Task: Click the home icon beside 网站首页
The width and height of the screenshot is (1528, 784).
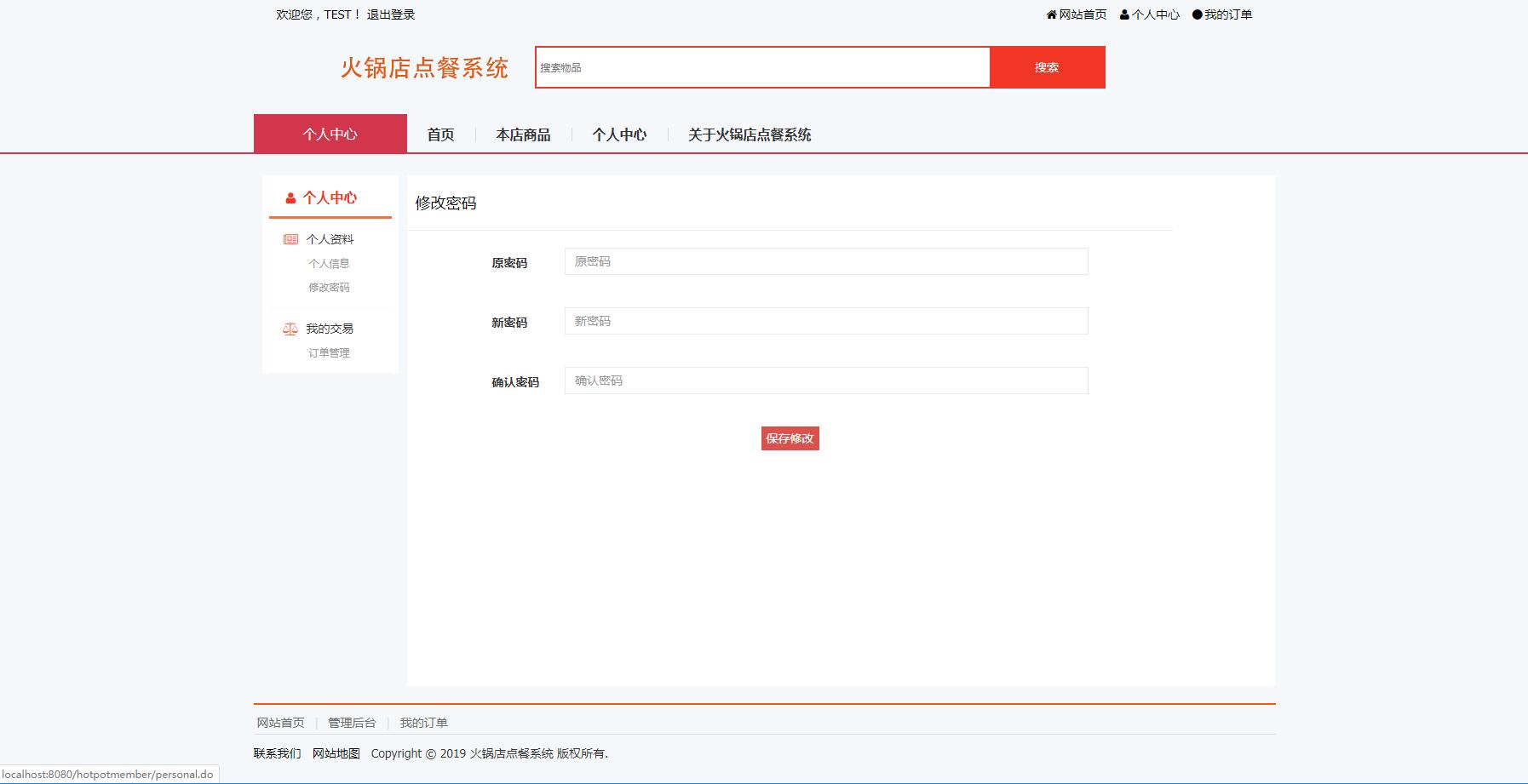Action: click(1051, 14)
